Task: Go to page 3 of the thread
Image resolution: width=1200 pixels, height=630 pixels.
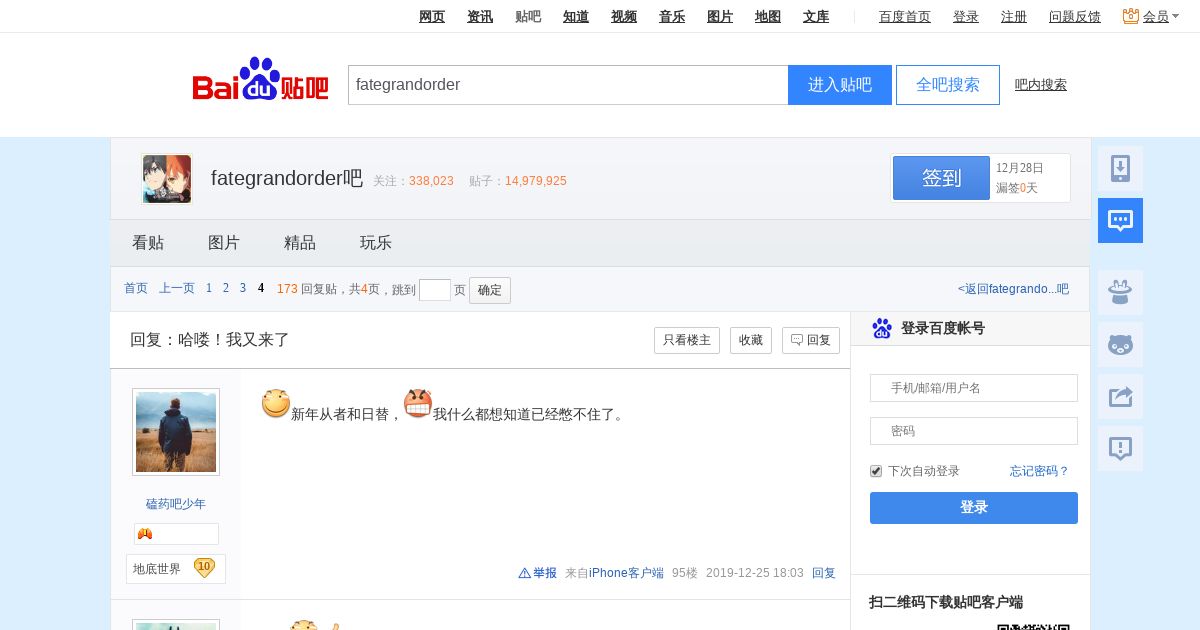Action: coord(242,288)
